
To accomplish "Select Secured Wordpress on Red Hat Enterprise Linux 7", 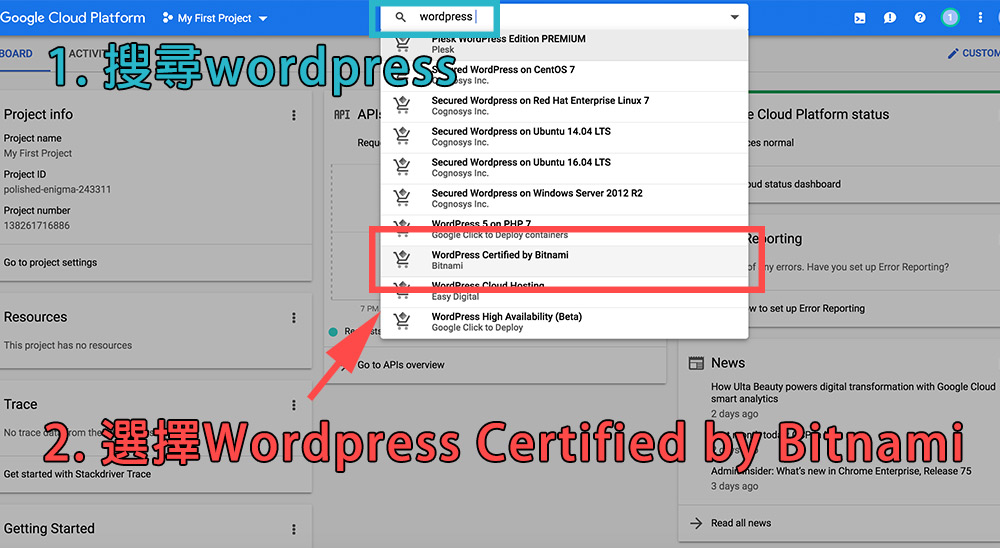I will click(x=564, y=106).
